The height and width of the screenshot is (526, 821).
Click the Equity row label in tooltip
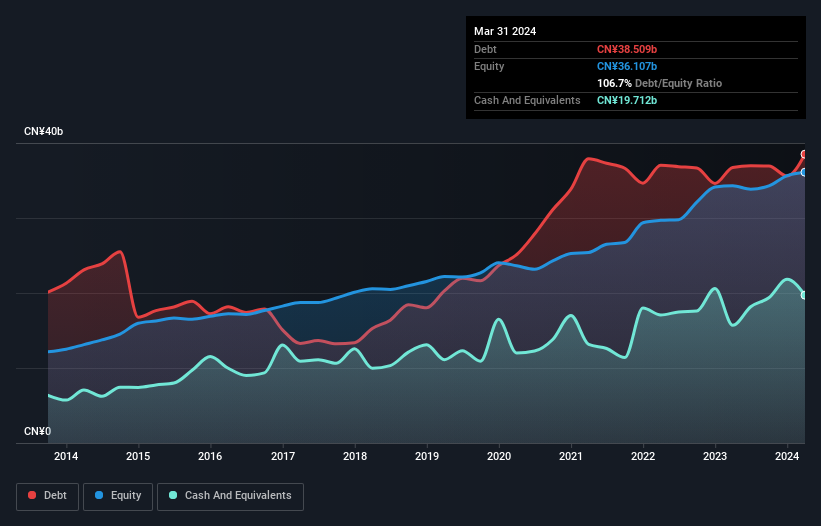point(489,66)
